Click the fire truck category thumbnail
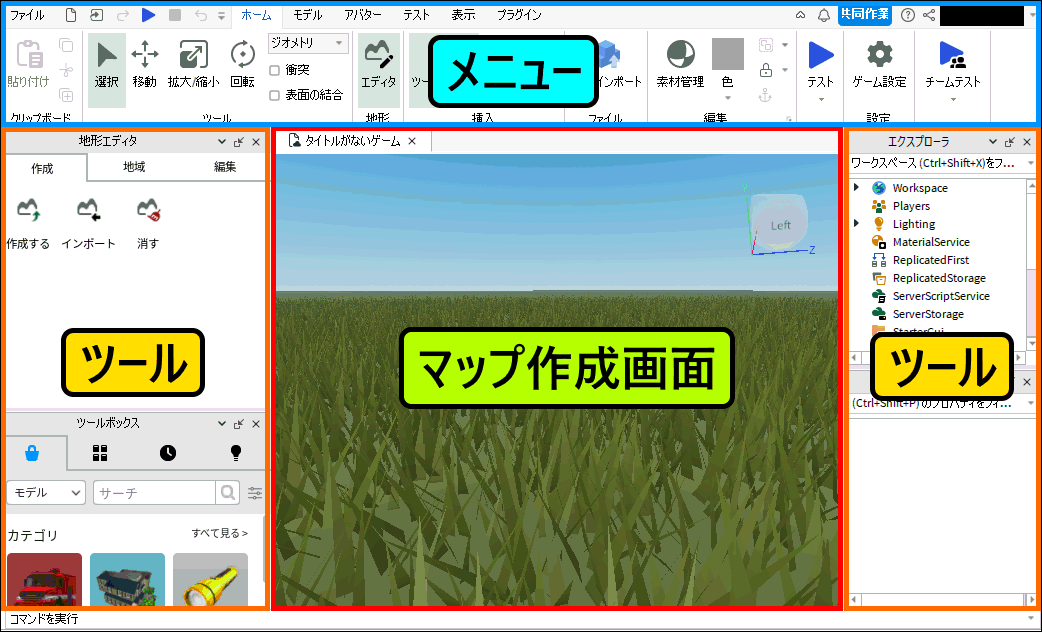1042x632 pixels. [x=45, y=579]
